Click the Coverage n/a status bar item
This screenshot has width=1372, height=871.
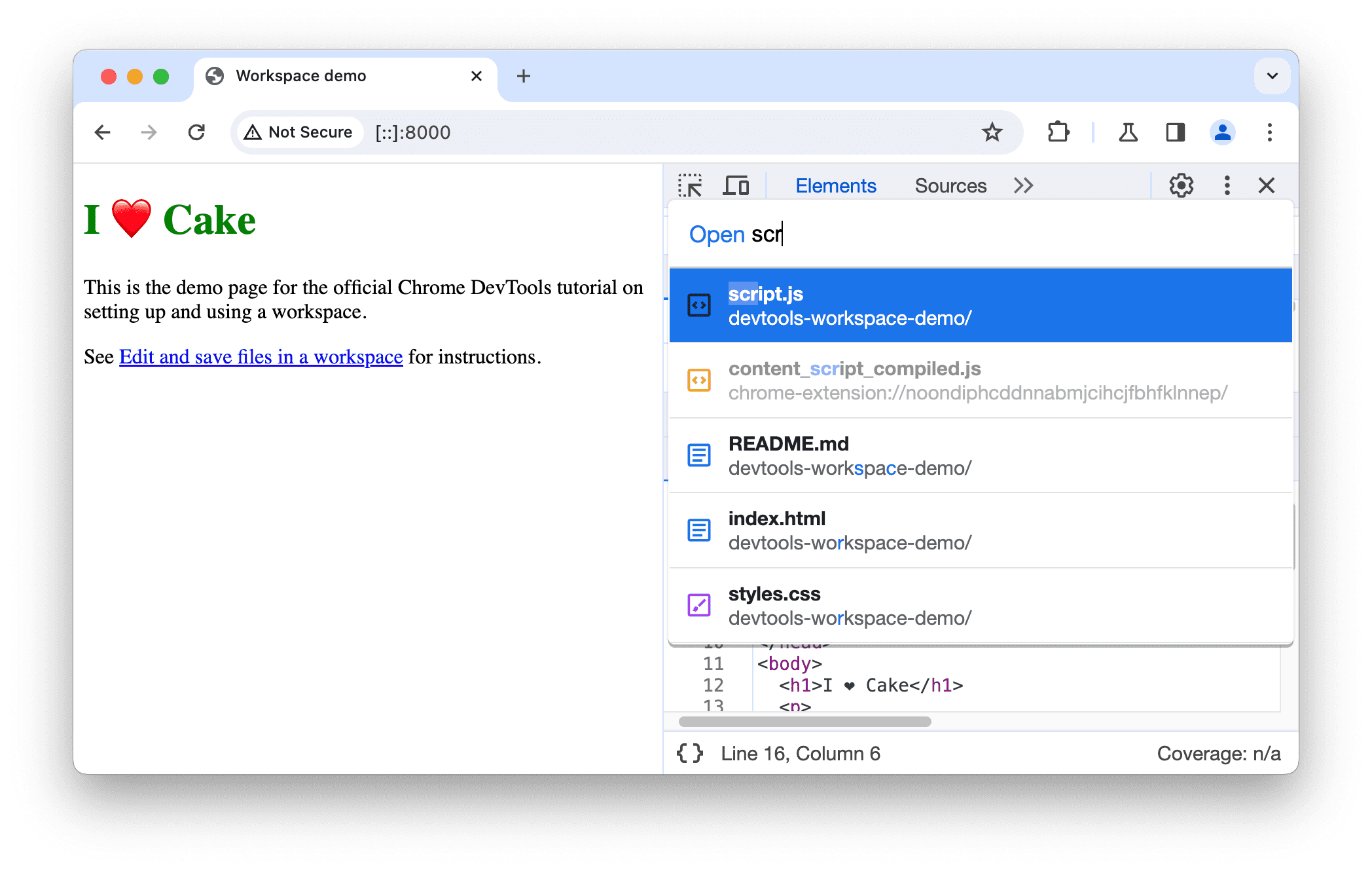click(1215, 753)
